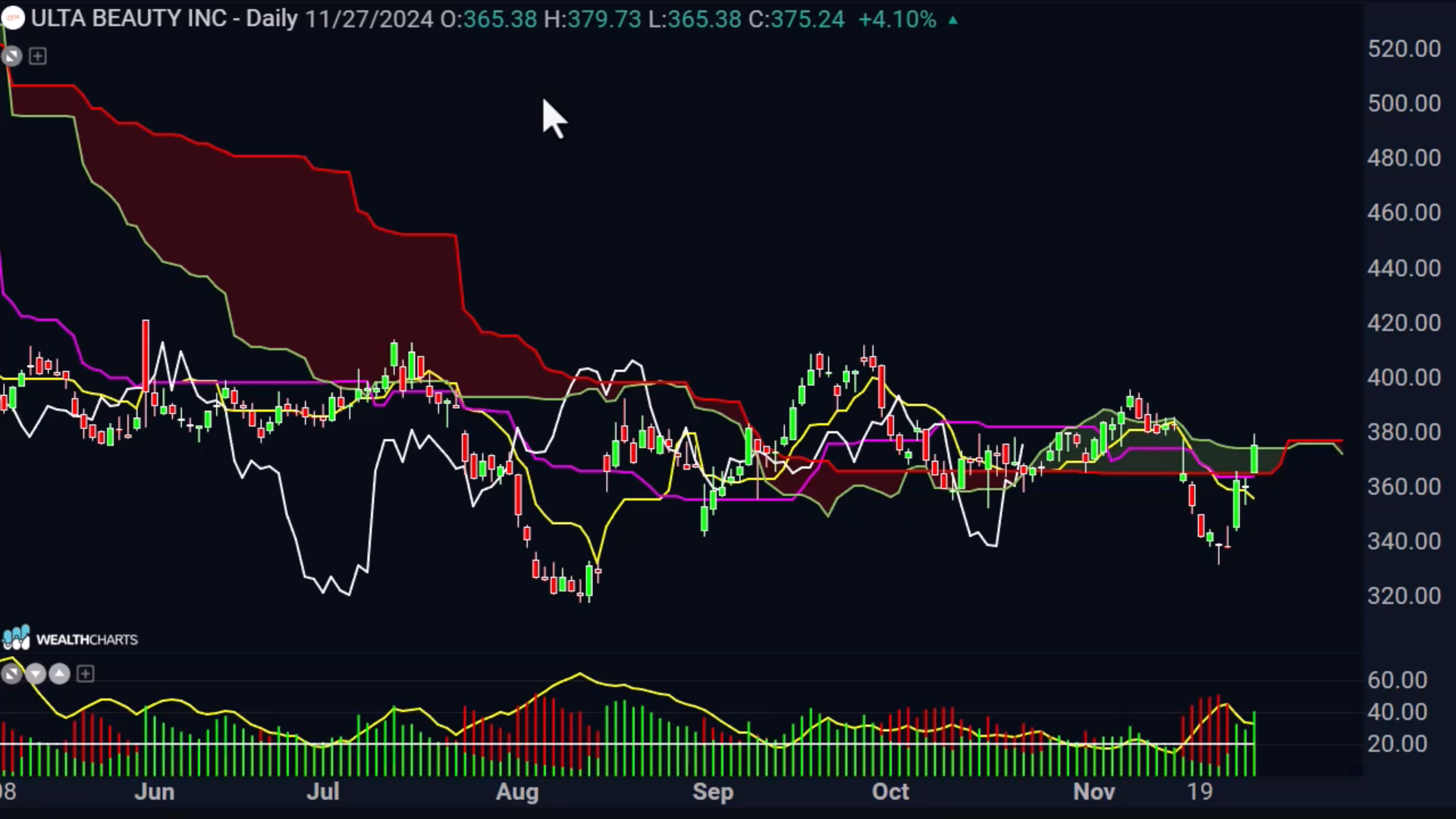This screenshot has height=819, width=1456.
Task: Click the latest green candlestick near 375
Action: point(1255,457)
